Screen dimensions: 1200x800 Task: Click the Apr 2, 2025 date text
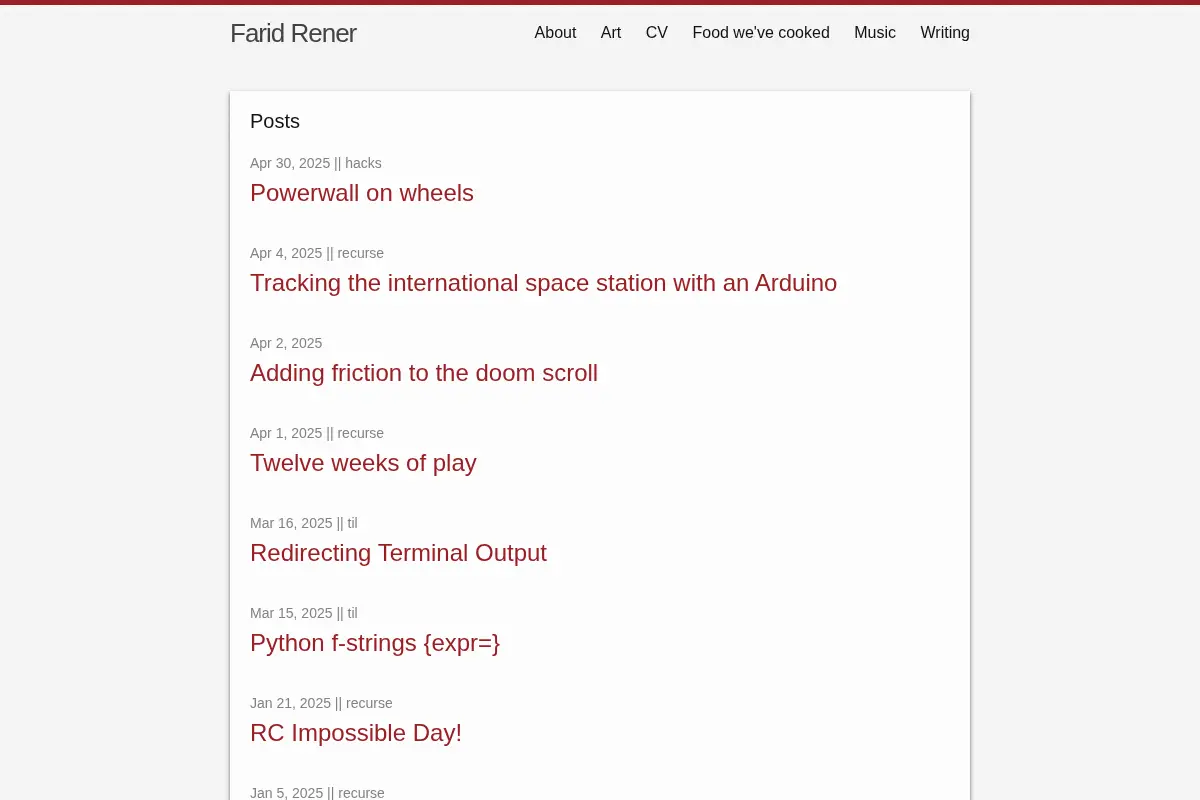[x=286, y=343]
